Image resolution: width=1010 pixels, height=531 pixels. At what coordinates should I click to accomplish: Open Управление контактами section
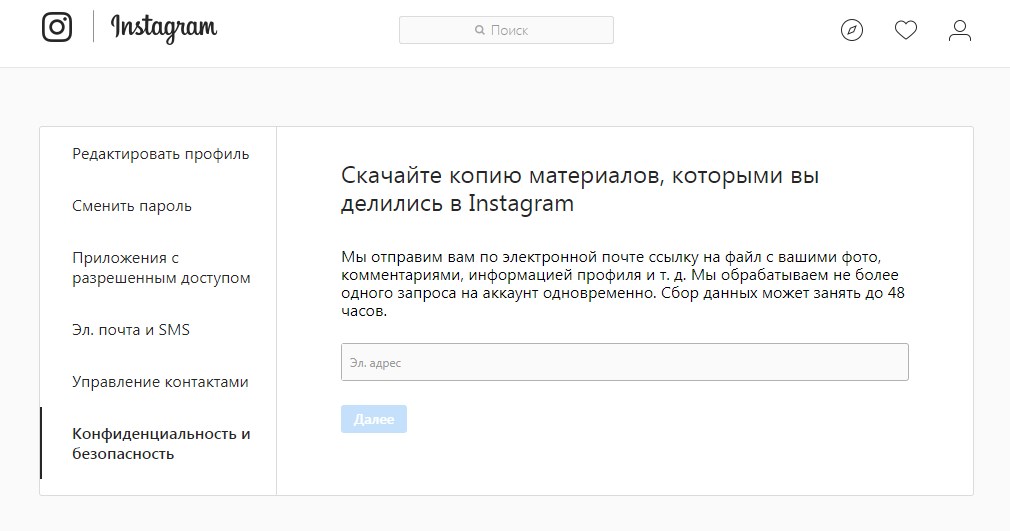point(160,382)
